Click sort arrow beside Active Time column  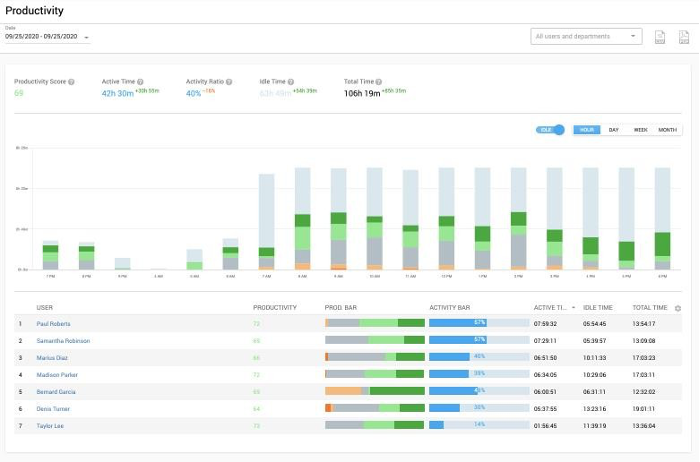pyautogui.click(x=573, y=308)
